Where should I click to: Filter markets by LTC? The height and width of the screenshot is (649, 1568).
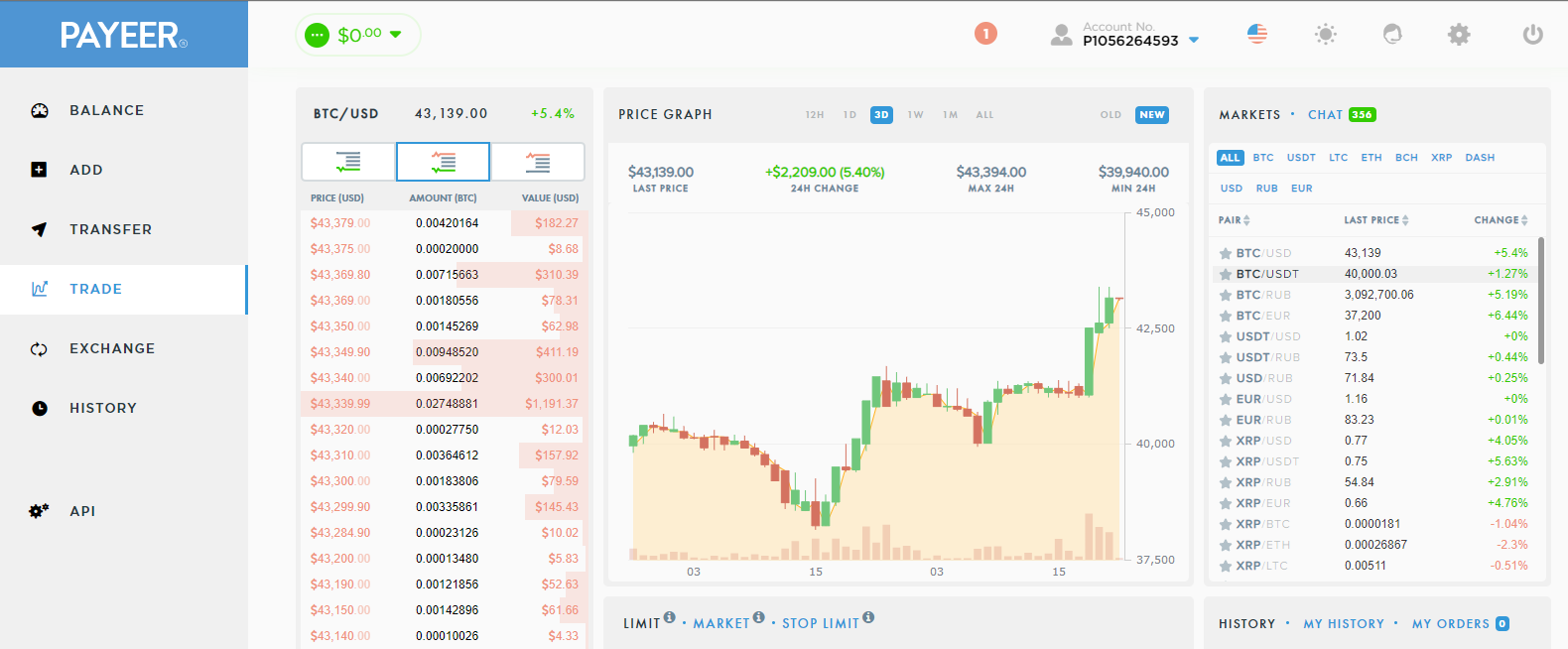1339,158
